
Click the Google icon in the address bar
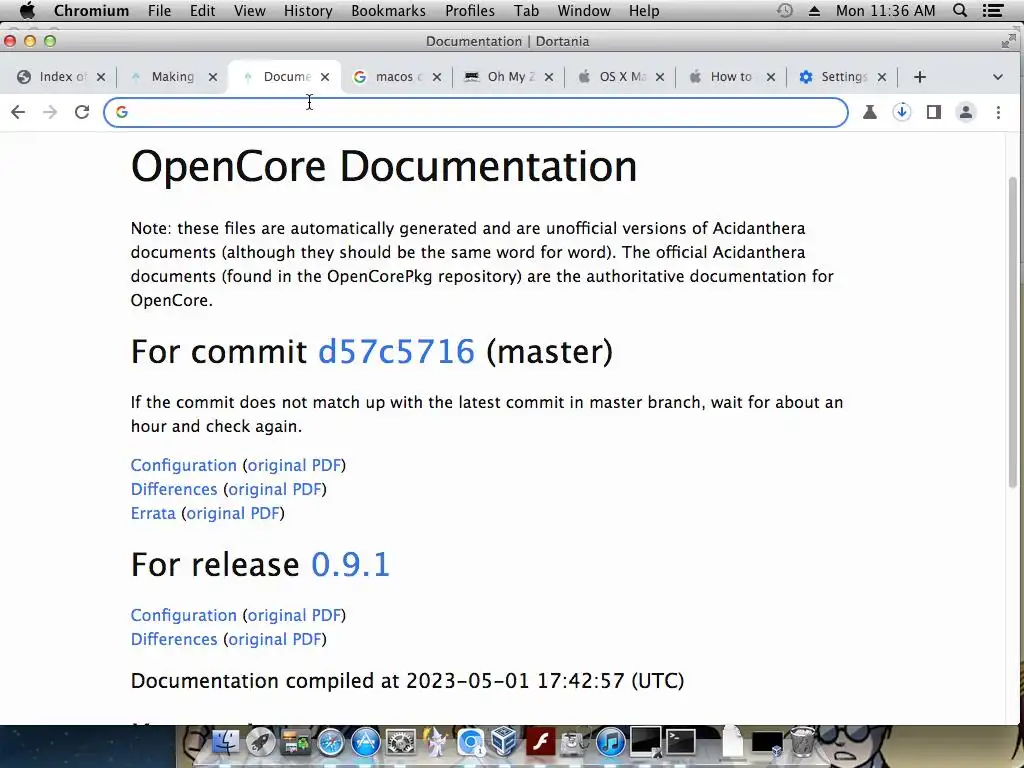point(121,112)
